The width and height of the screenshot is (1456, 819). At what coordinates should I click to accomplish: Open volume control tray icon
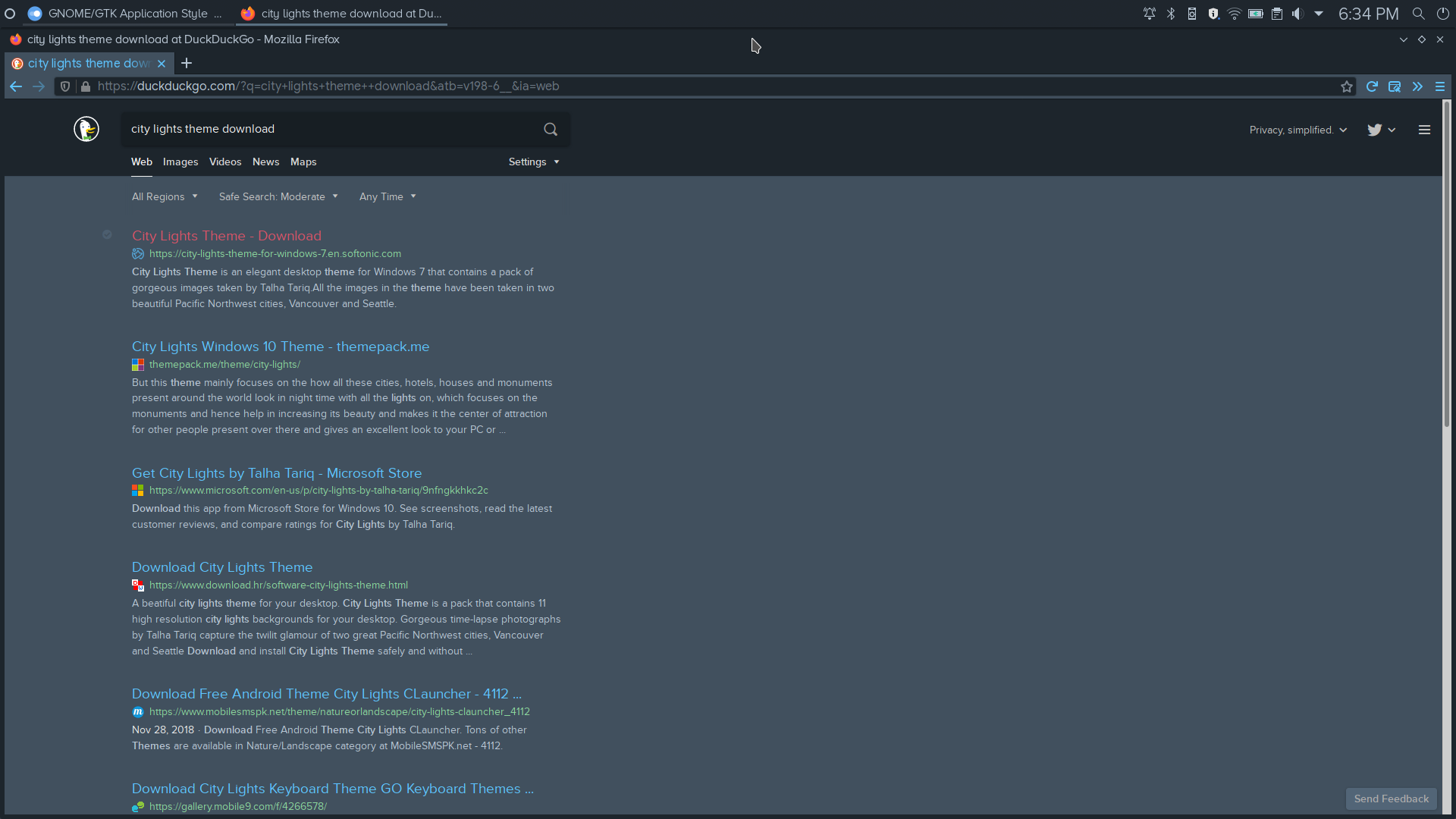click(x=1298, y=14)
